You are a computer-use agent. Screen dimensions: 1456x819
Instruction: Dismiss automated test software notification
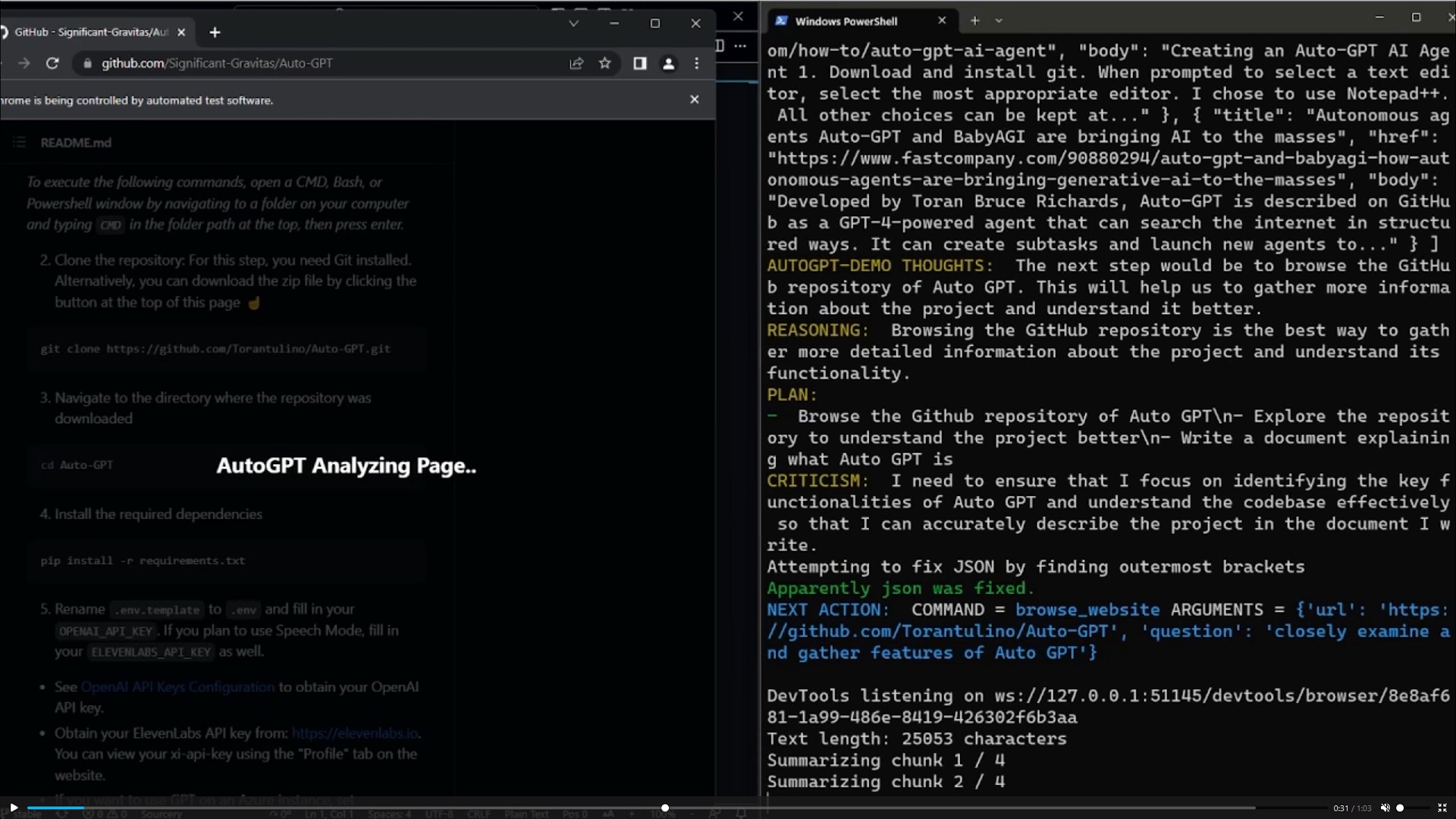694,99
